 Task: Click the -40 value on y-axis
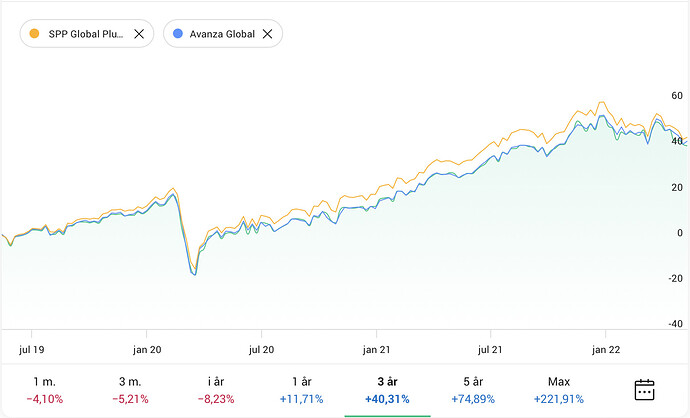pyautogui.click(x=675, y=324)
